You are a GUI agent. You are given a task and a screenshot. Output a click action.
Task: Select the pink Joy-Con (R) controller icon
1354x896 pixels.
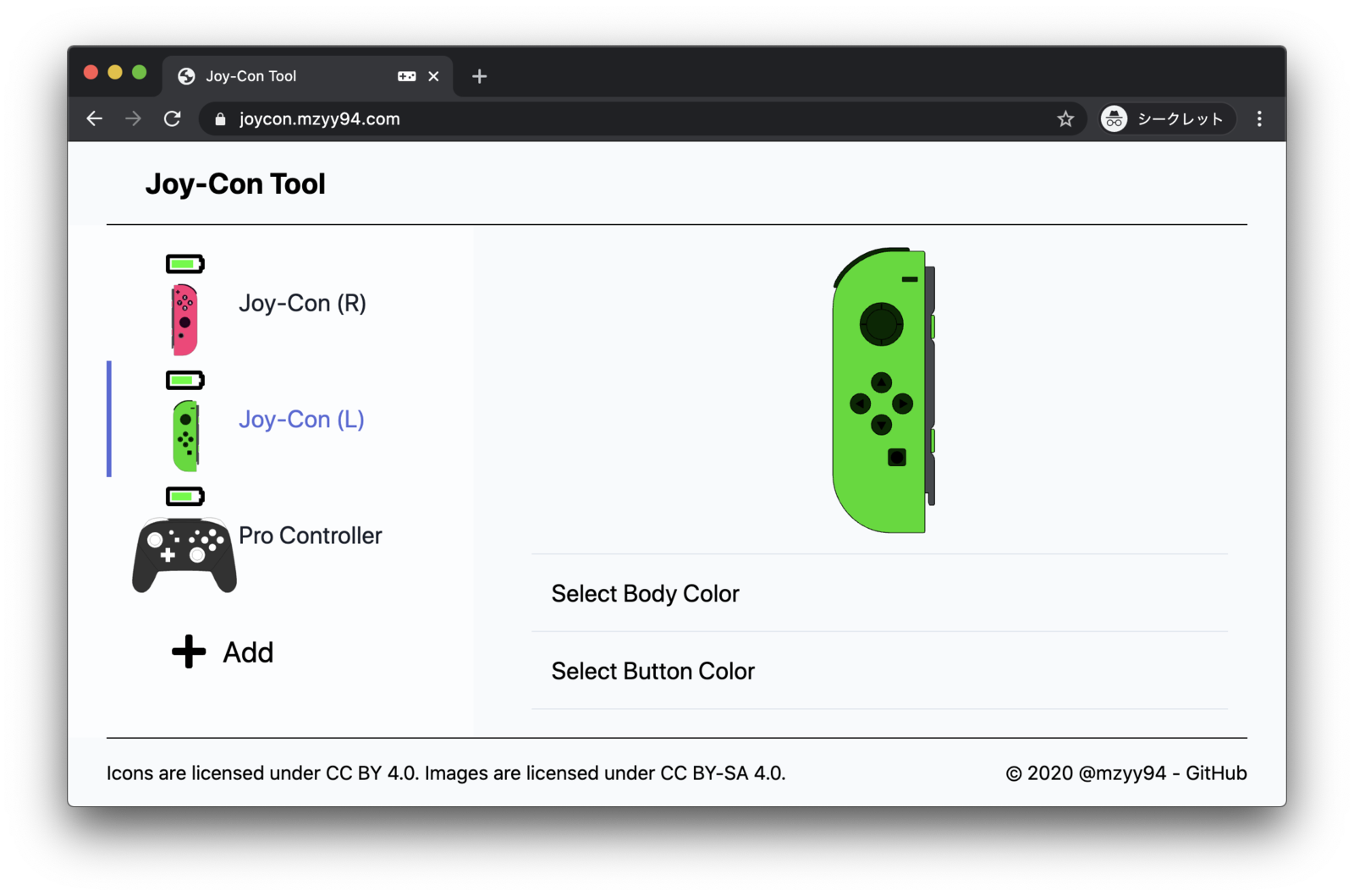tap(184, 320)
